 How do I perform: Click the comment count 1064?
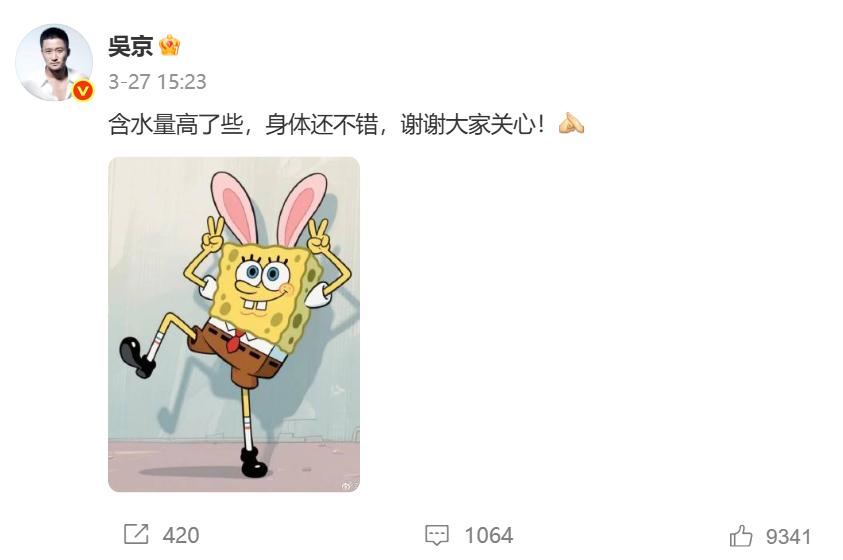coord(489,535)
